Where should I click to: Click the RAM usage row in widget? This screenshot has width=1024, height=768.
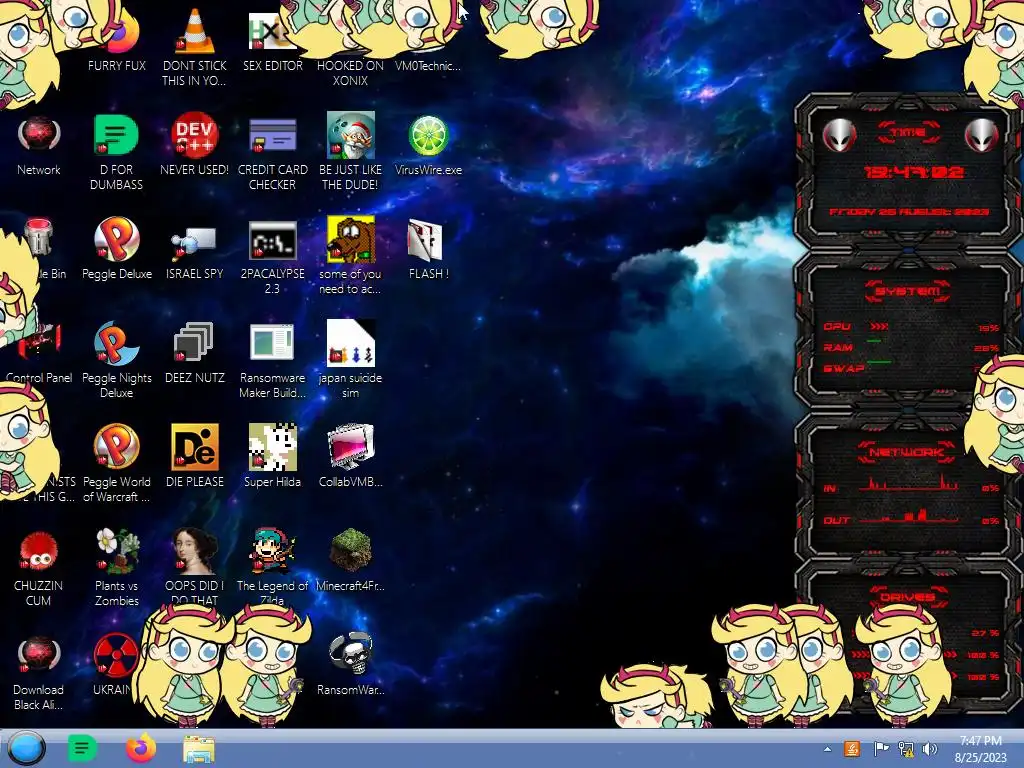pos(911,347)
